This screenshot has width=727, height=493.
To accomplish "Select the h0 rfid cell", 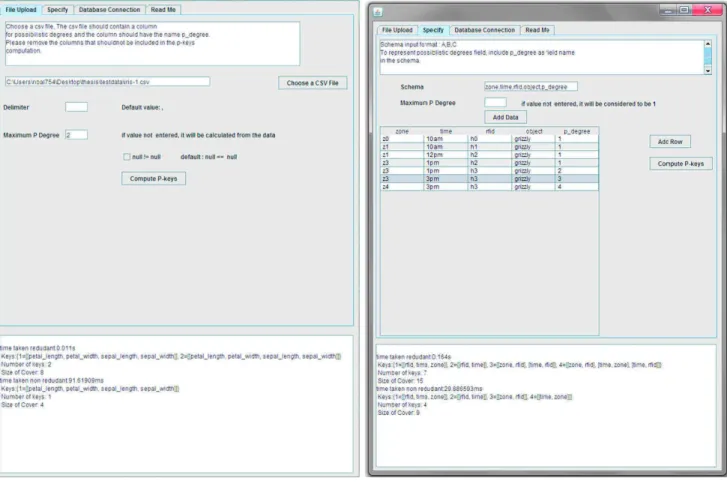I will point(490,139).
